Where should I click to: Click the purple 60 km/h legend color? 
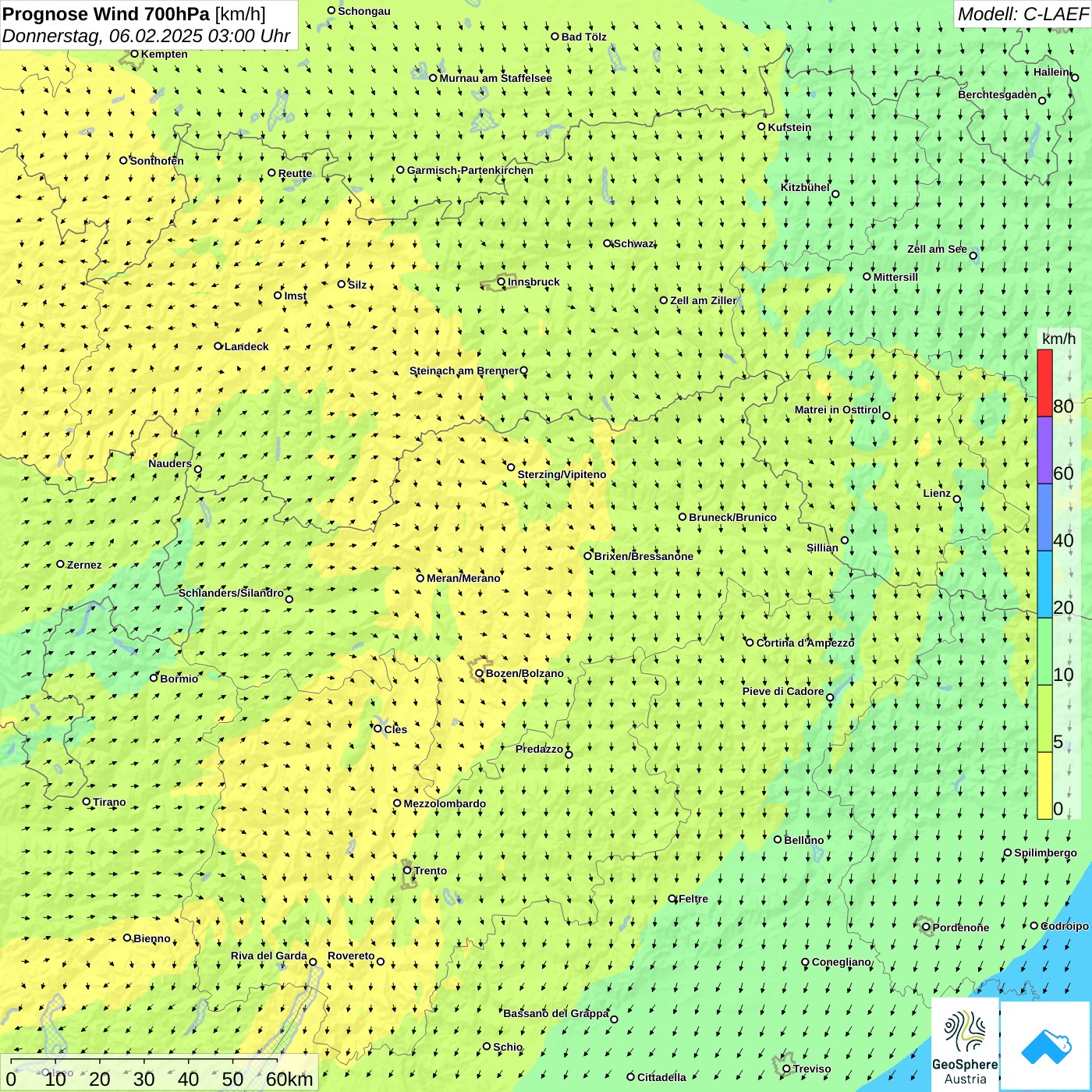tap(1044, 450)
